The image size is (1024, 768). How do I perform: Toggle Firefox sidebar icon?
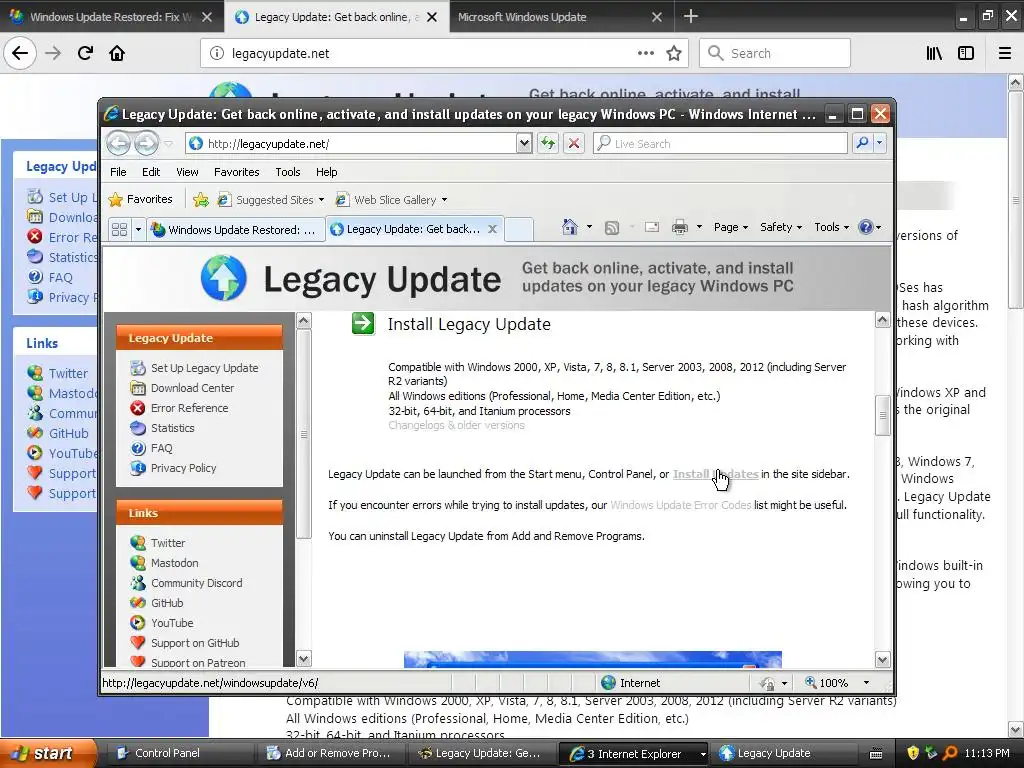click(966, 54)
